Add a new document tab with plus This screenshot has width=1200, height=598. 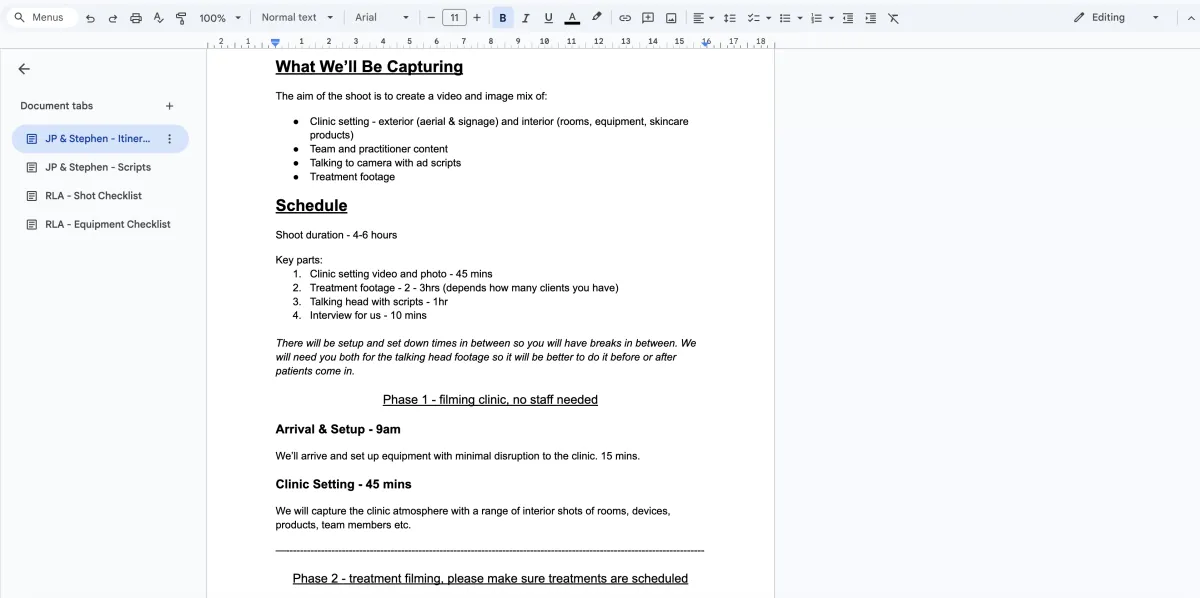(169, 106)
